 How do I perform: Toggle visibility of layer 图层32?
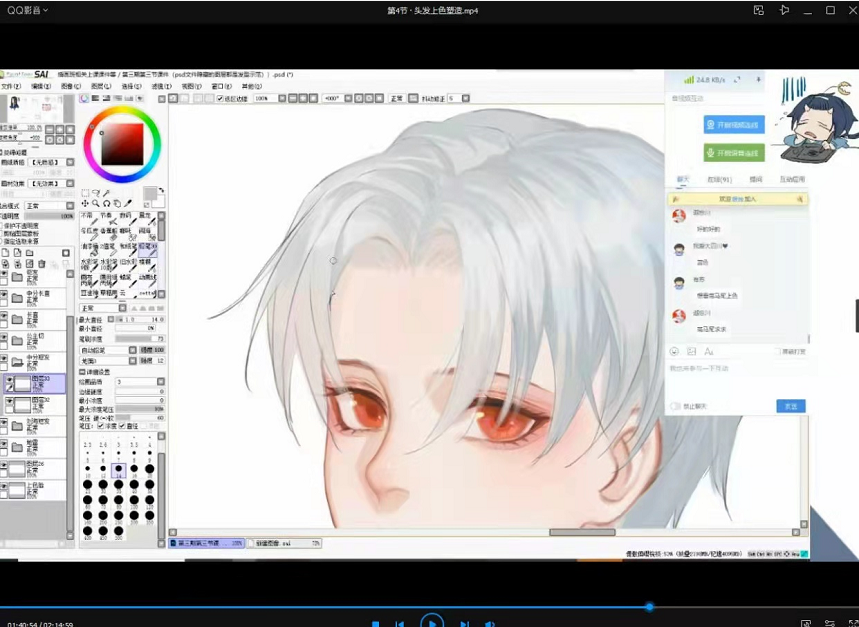point(9,401)
